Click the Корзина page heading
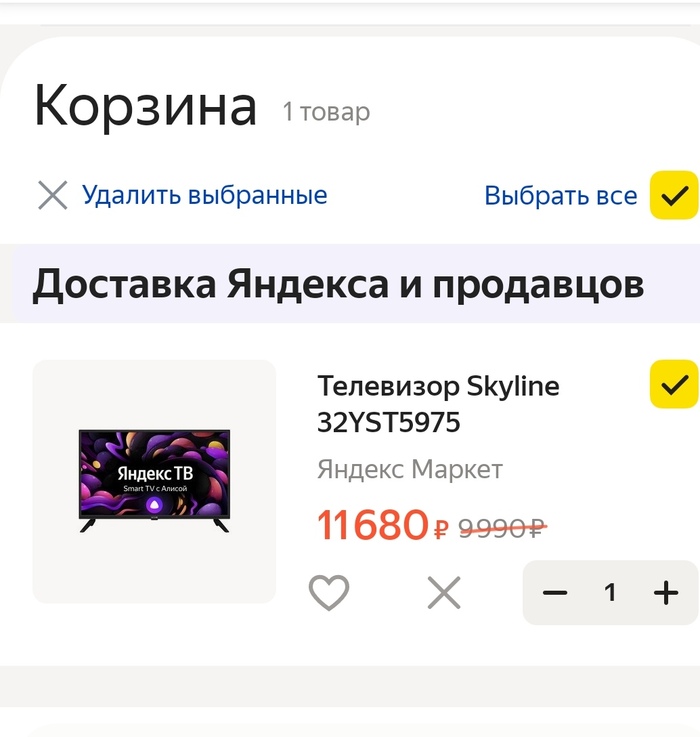Screen dimensions: 700x737 click(145, 106)
